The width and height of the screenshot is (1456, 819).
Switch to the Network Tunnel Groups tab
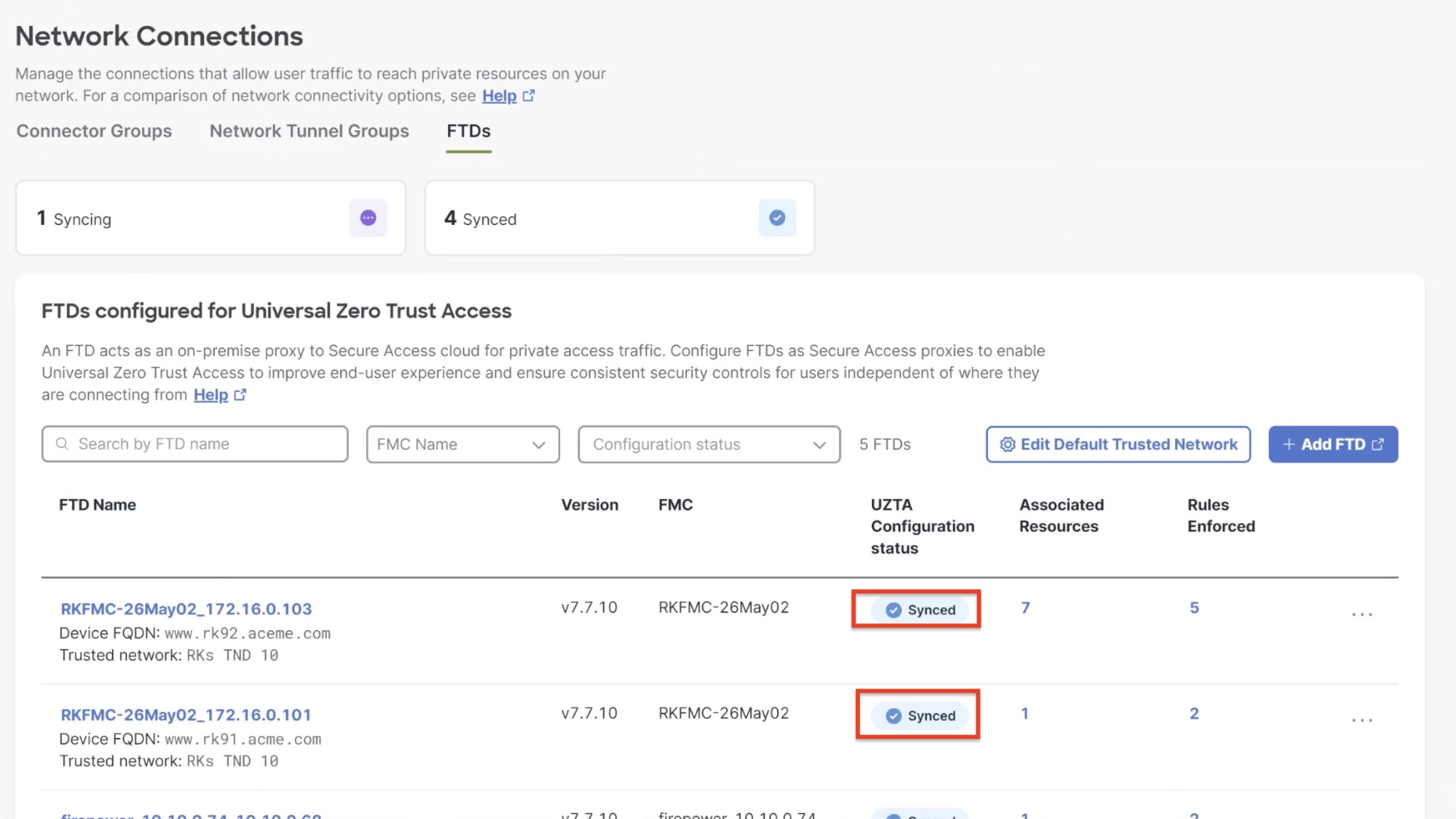(309, 131)
